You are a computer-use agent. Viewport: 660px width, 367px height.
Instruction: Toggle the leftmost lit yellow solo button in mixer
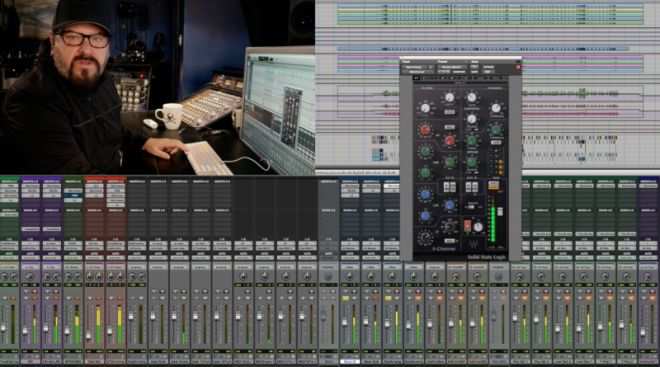pos(345,298)
